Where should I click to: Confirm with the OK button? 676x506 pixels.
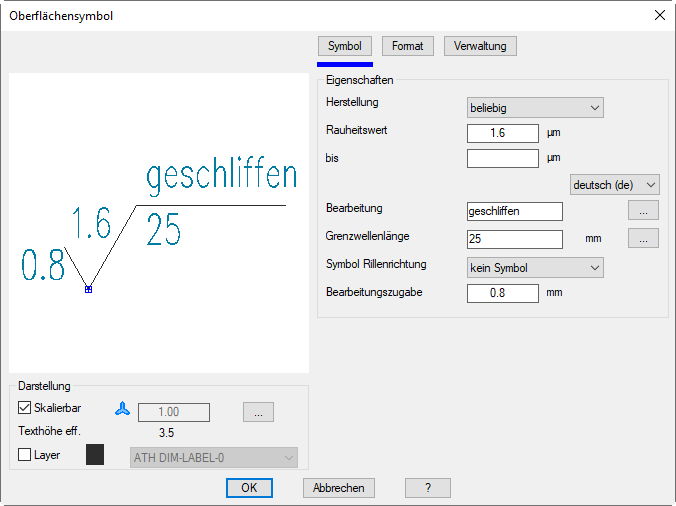click(249, 488)
